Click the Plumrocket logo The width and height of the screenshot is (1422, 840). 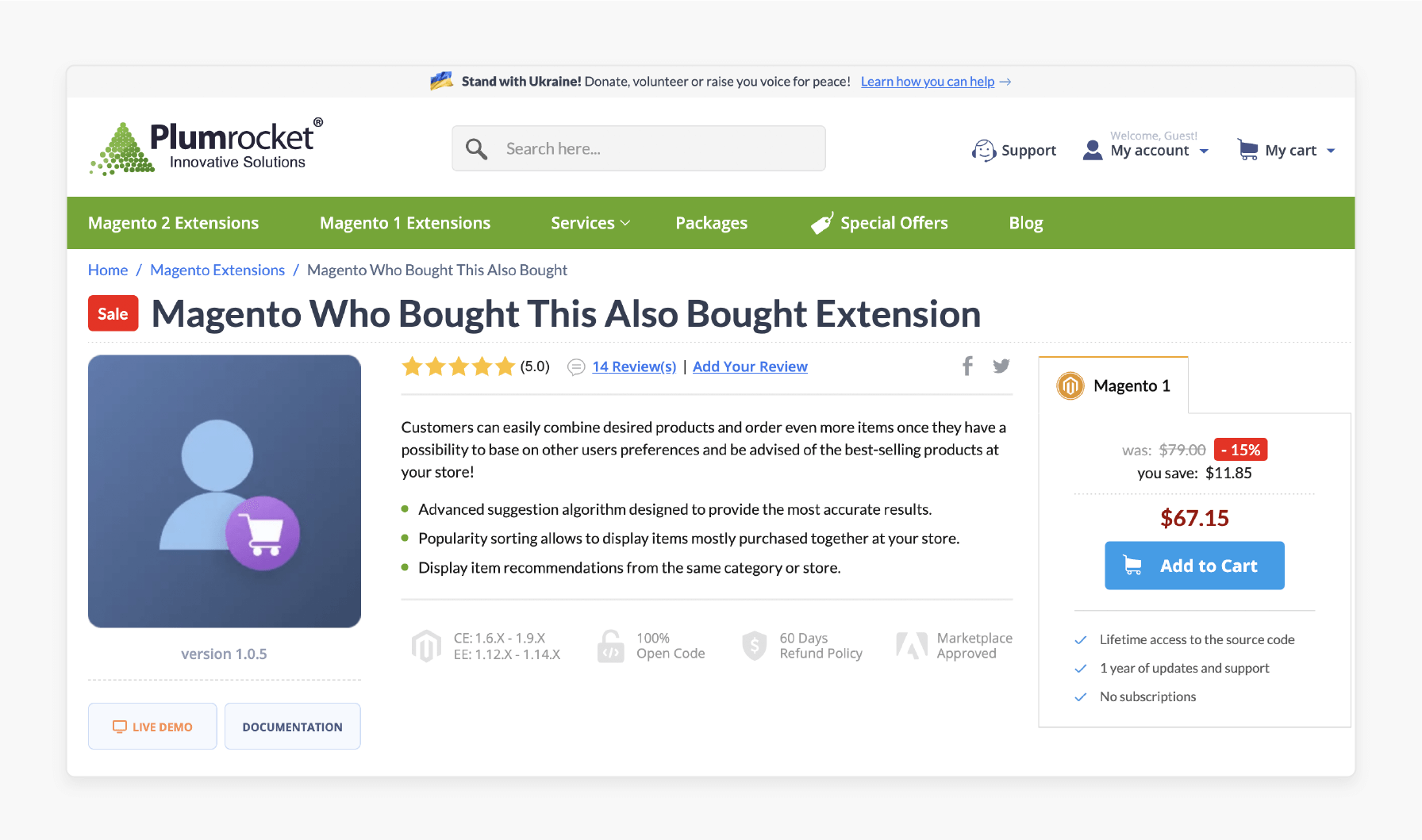pyautogui.click(x=206, y=148)
